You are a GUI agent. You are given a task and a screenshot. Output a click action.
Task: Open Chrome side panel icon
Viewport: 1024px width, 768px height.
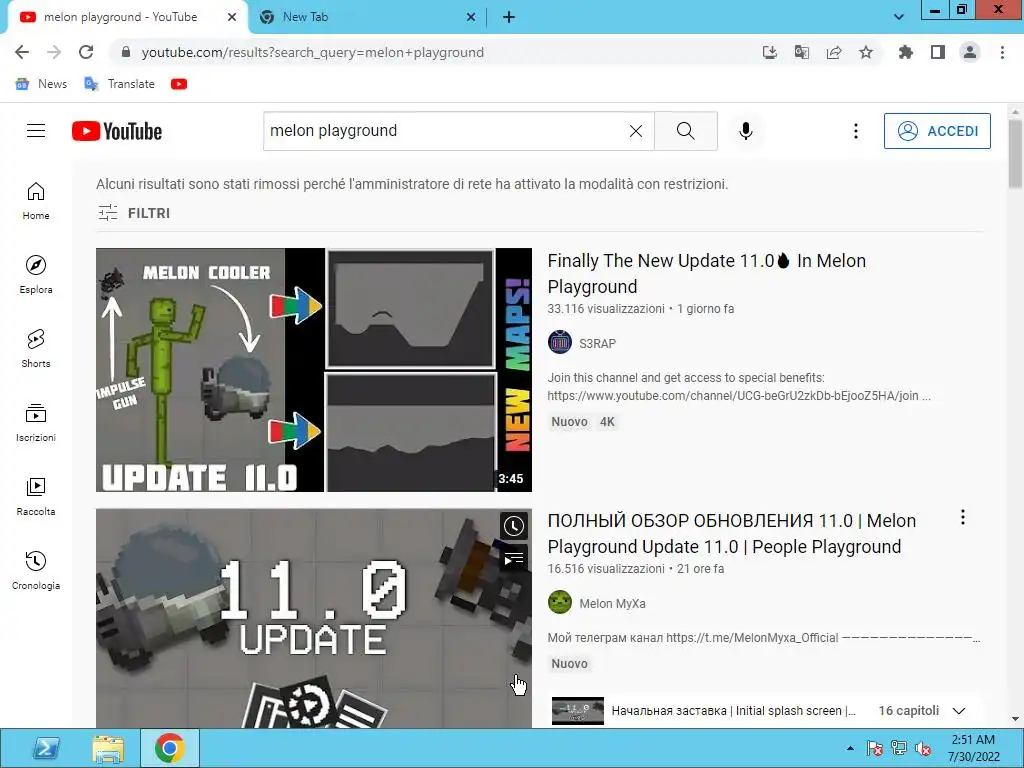[938, 52]
